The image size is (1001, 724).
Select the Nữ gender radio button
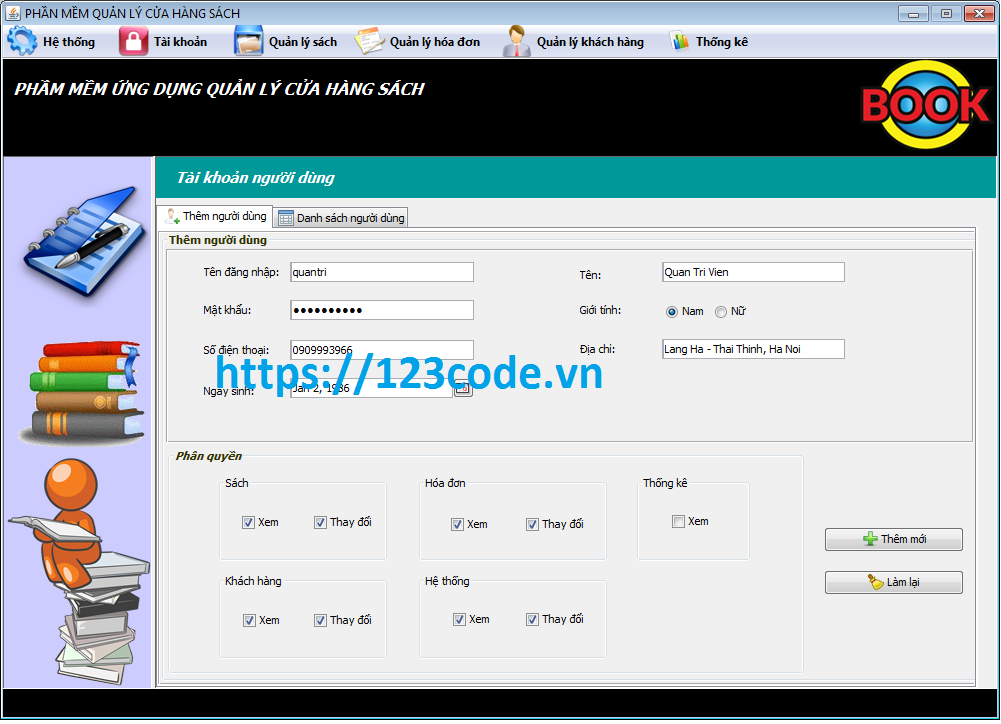tap(721, 312)
